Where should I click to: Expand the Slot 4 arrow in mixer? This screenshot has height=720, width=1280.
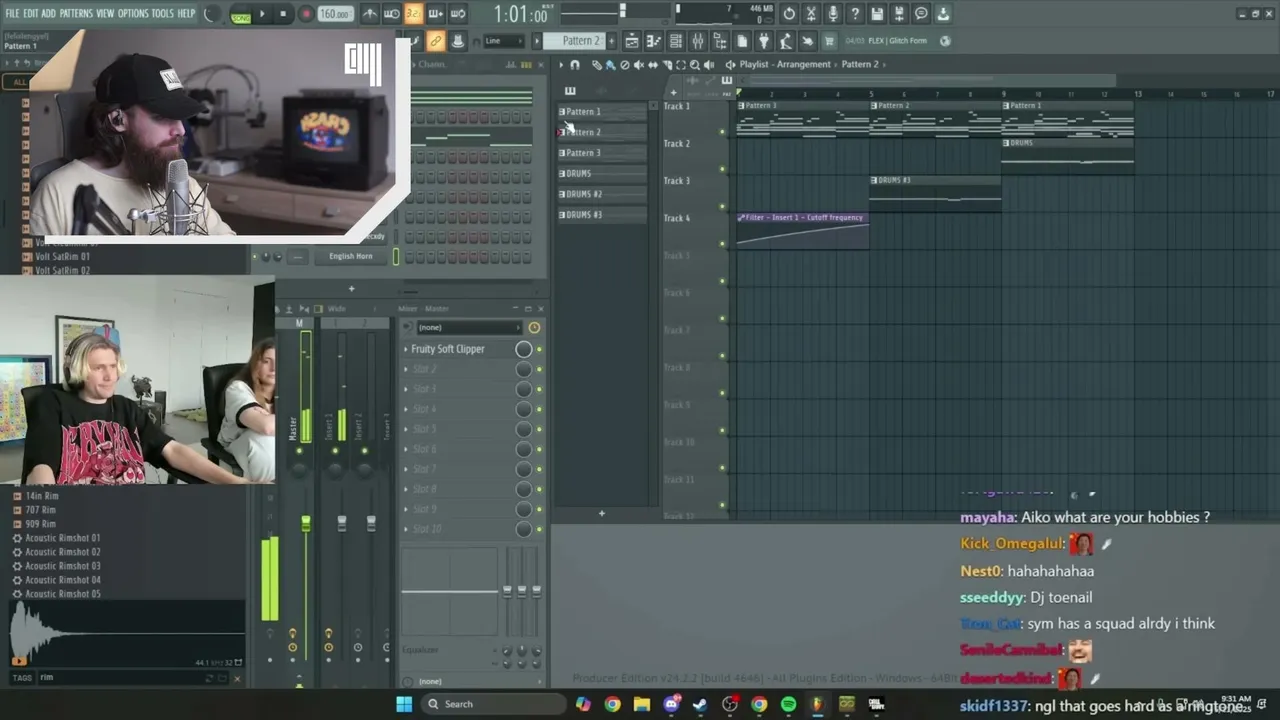(x=406, y=409)
